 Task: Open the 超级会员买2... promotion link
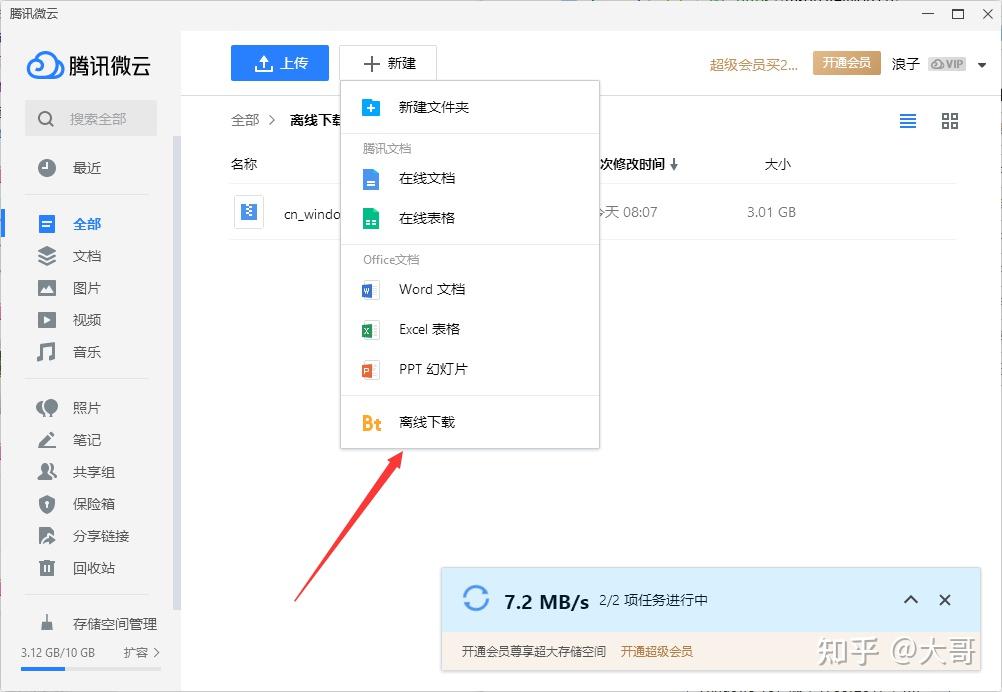[753, 65]
